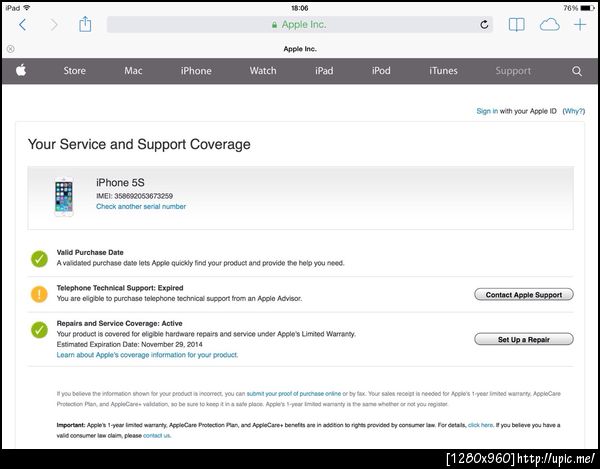This screenshot has height=469, width=600.
Task: Open the Share sheet icon
Action: pyautogui.click(x=85, y=24)
